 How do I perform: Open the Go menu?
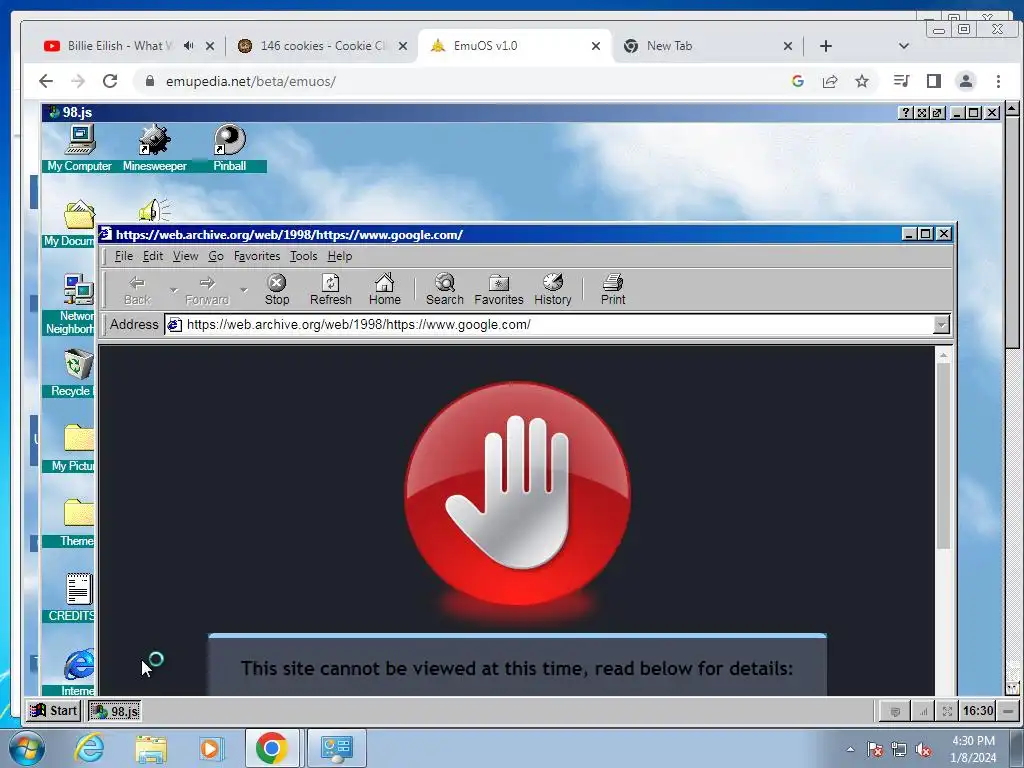pos(216,256)
